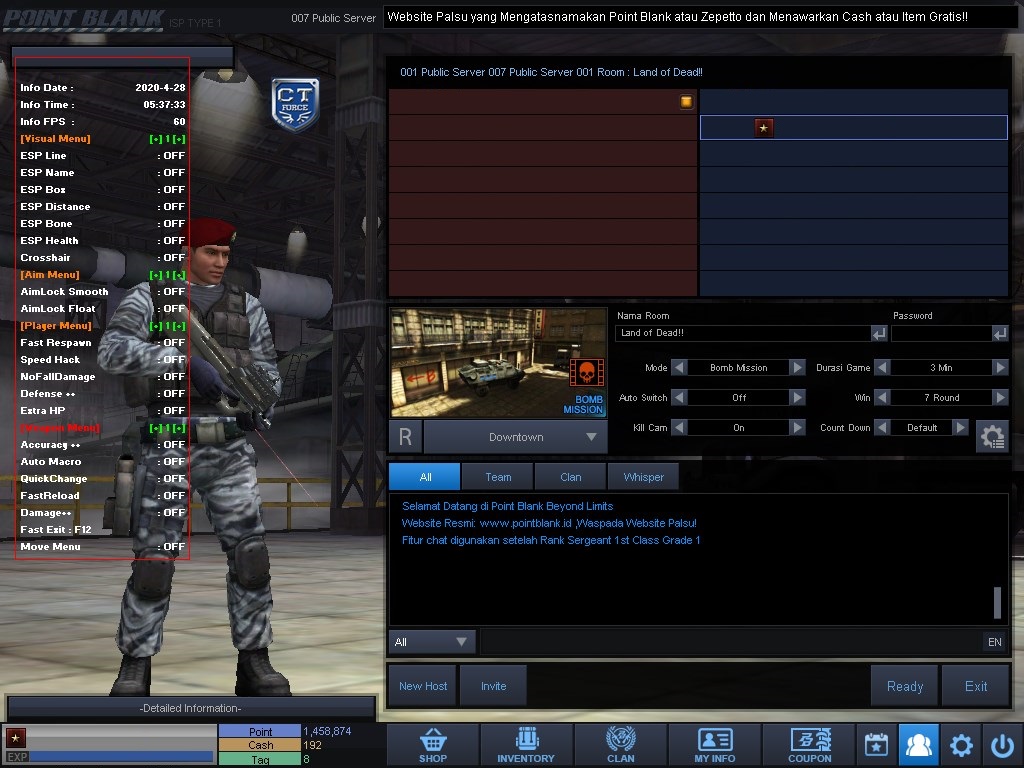Click the CT Force team badge
1024x768 pixels.
click(x=295, y=104)
